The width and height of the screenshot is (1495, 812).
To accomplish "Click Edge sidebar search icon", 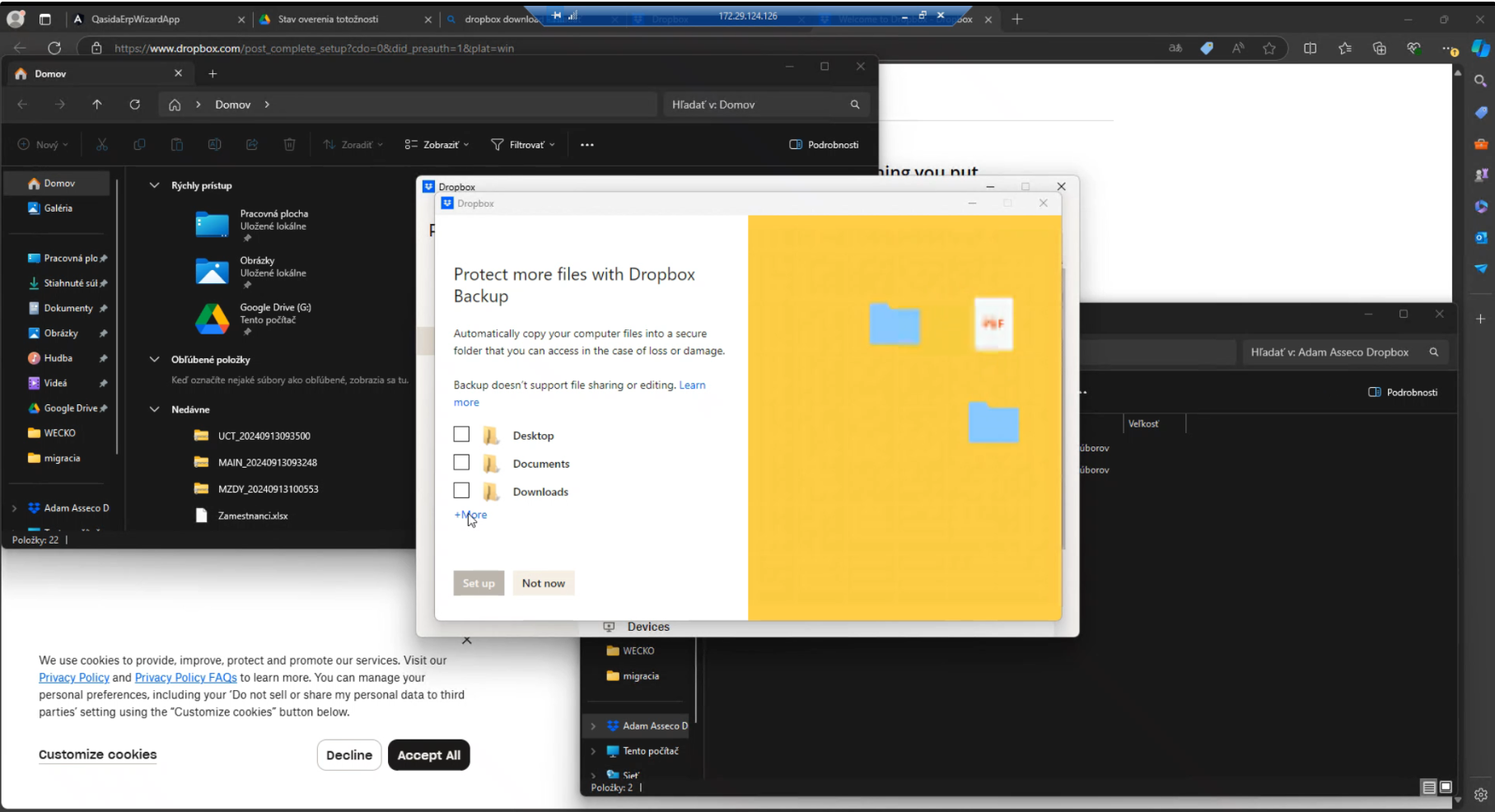I will tap(1481, 81).
